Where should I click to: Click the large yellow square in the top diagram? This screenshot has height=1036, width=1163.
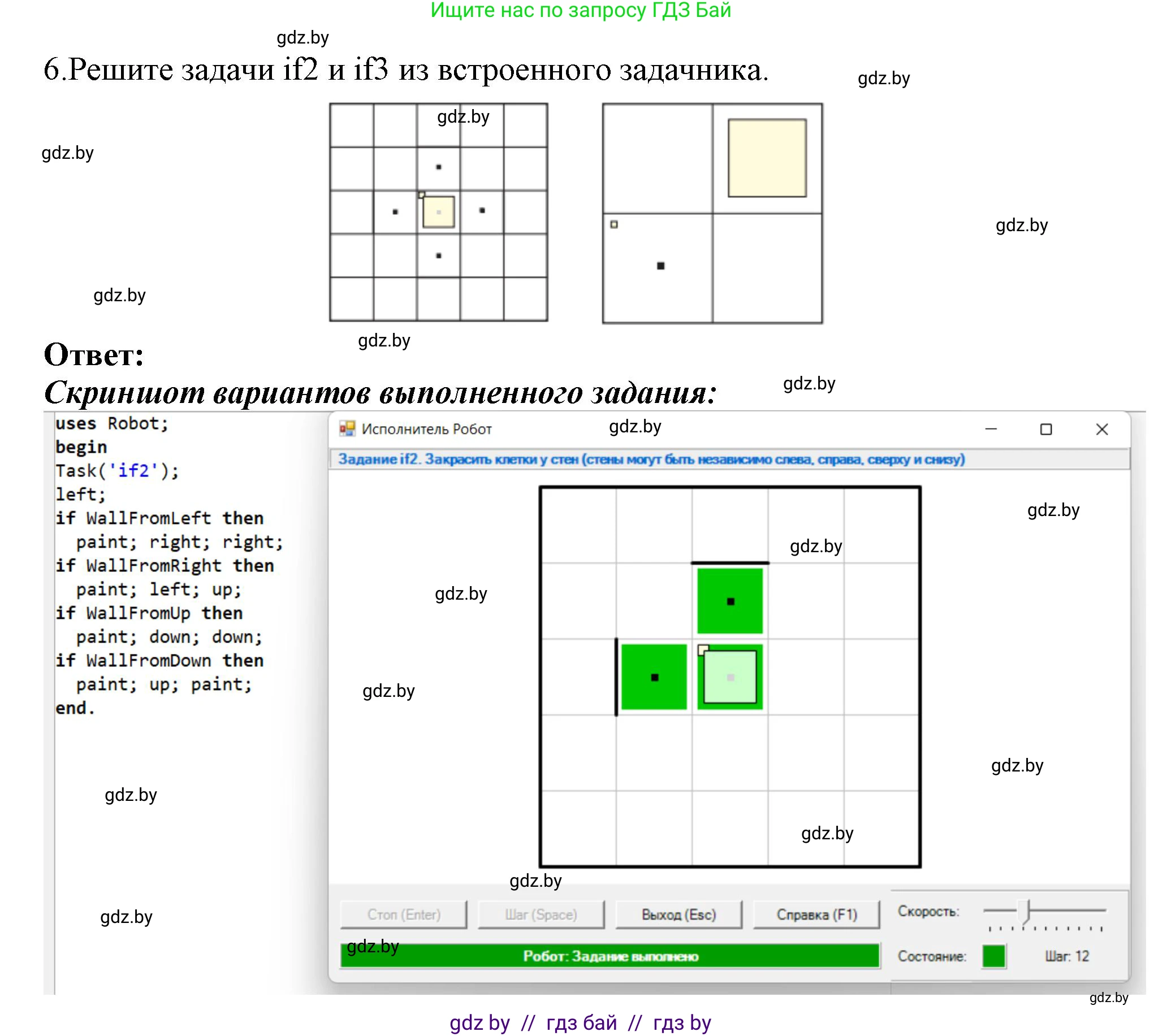point(767,158)
